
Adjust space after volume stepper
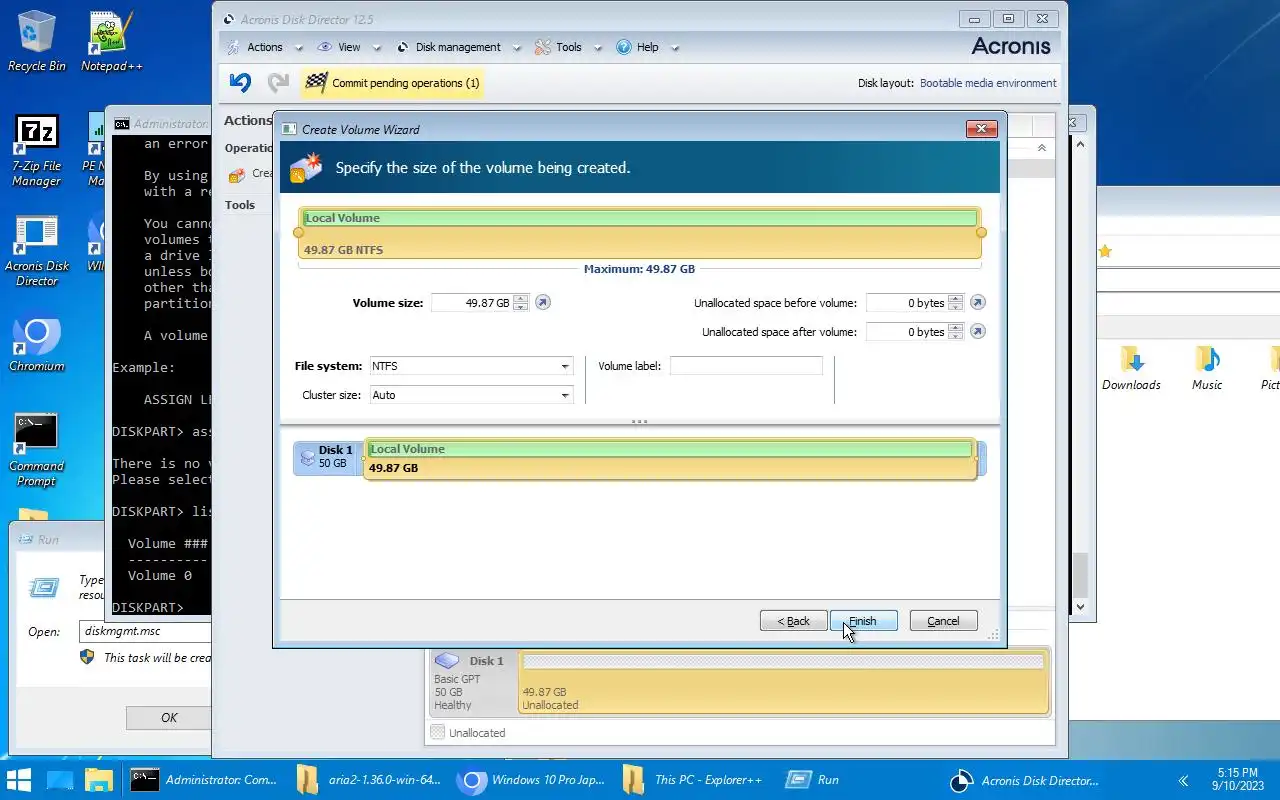[x=955, y=332]
